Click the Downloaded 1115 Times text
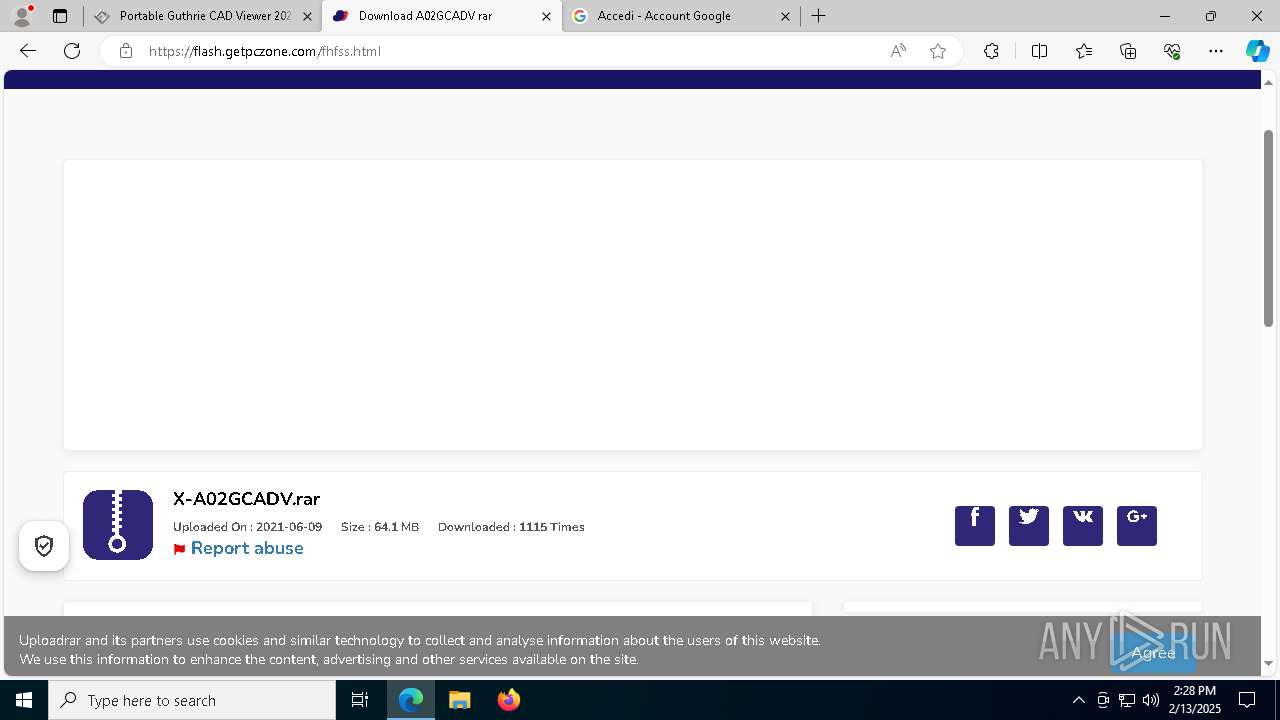 point(511,527)
